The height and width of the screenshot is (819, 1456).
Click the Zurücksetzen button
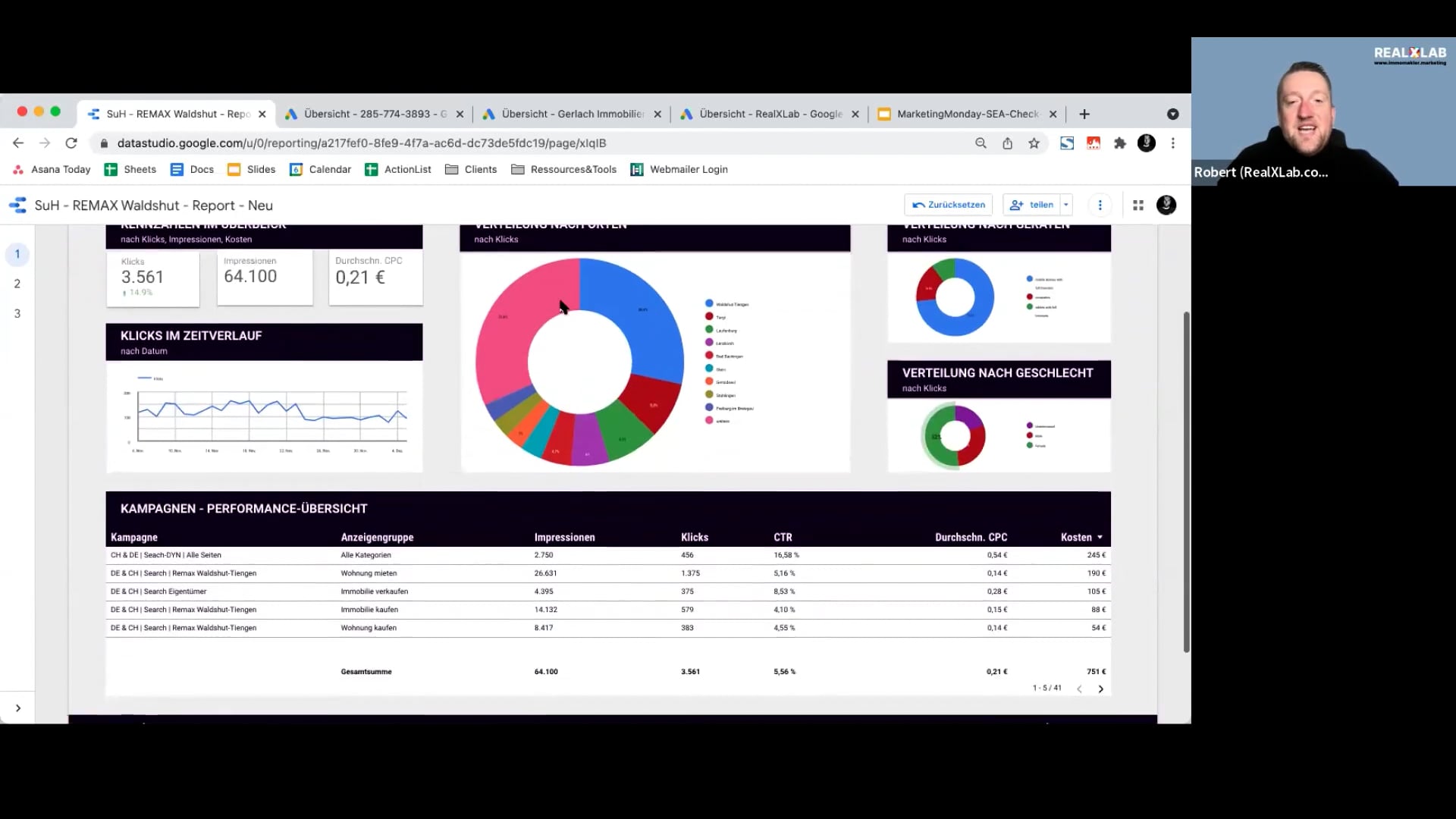click(949, 205)
